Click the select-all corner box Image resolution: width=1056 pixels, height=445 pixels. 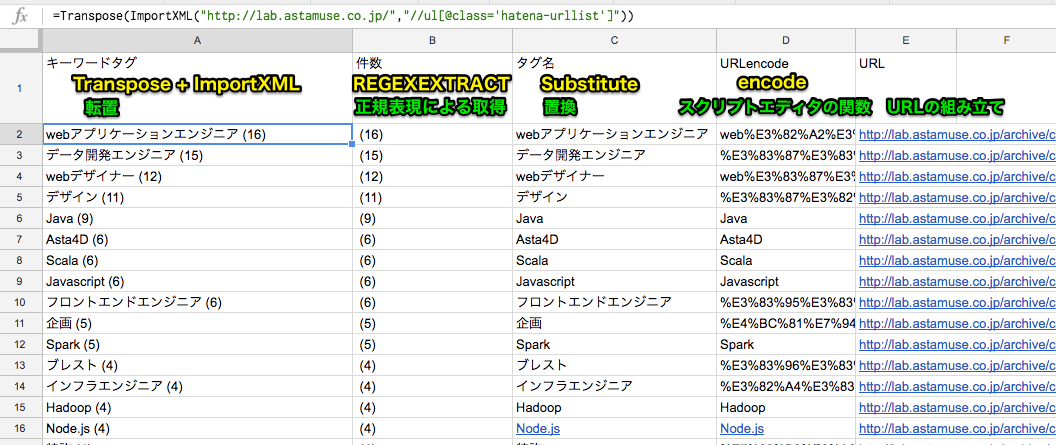click(21, 40)
